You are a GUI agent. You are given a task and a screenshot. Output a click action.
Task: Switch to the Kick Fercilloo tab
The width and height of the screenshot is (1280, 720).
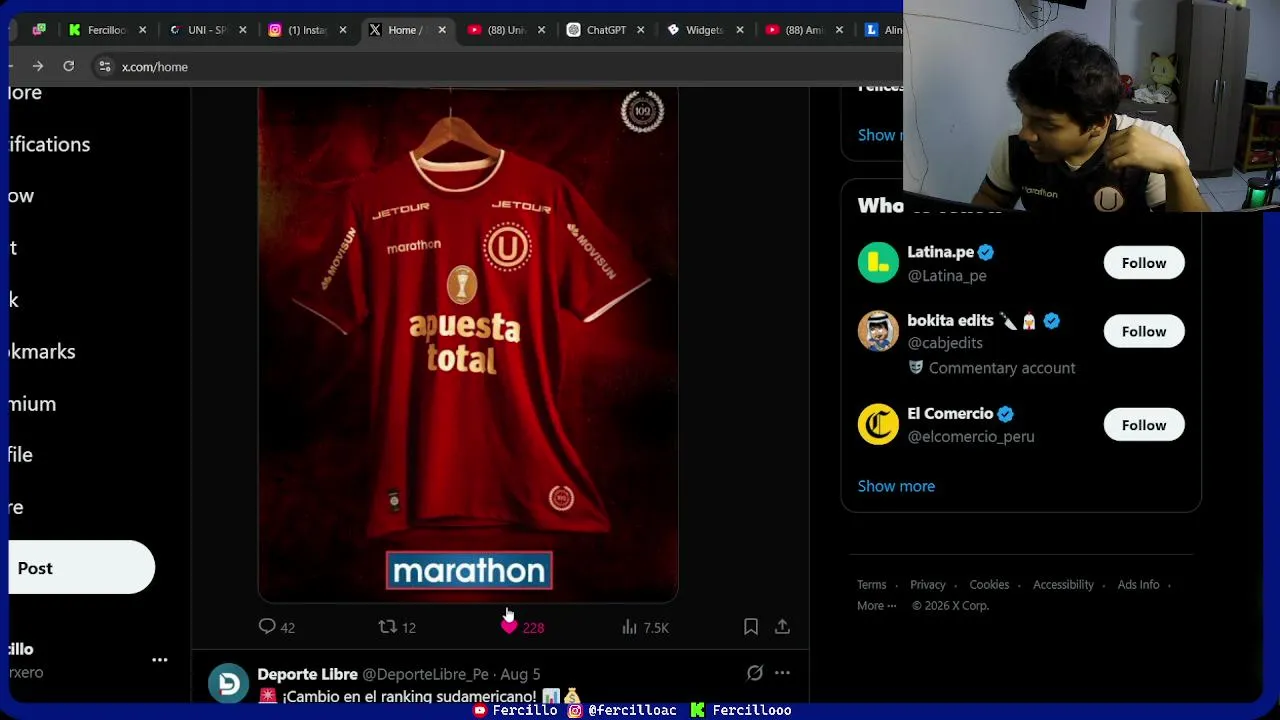(x=106, y=30)
